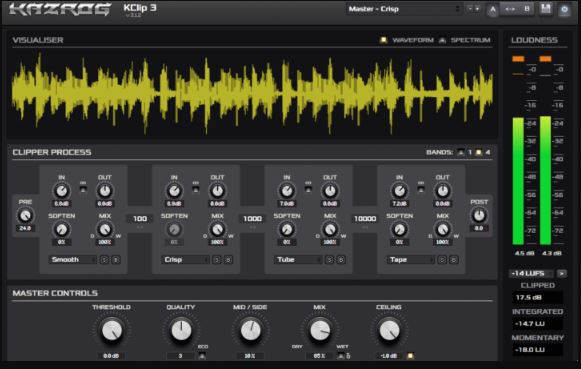Switch visualiser to Spectrum mode
This screenshot has width=581, height=369.
point(442,40)
